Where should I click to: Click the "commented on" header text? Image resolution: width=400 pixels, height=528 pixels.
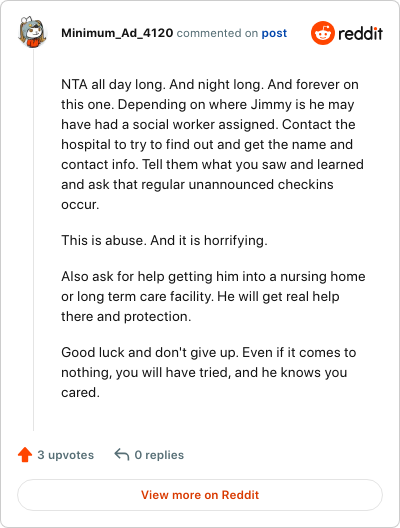[217, 33]
